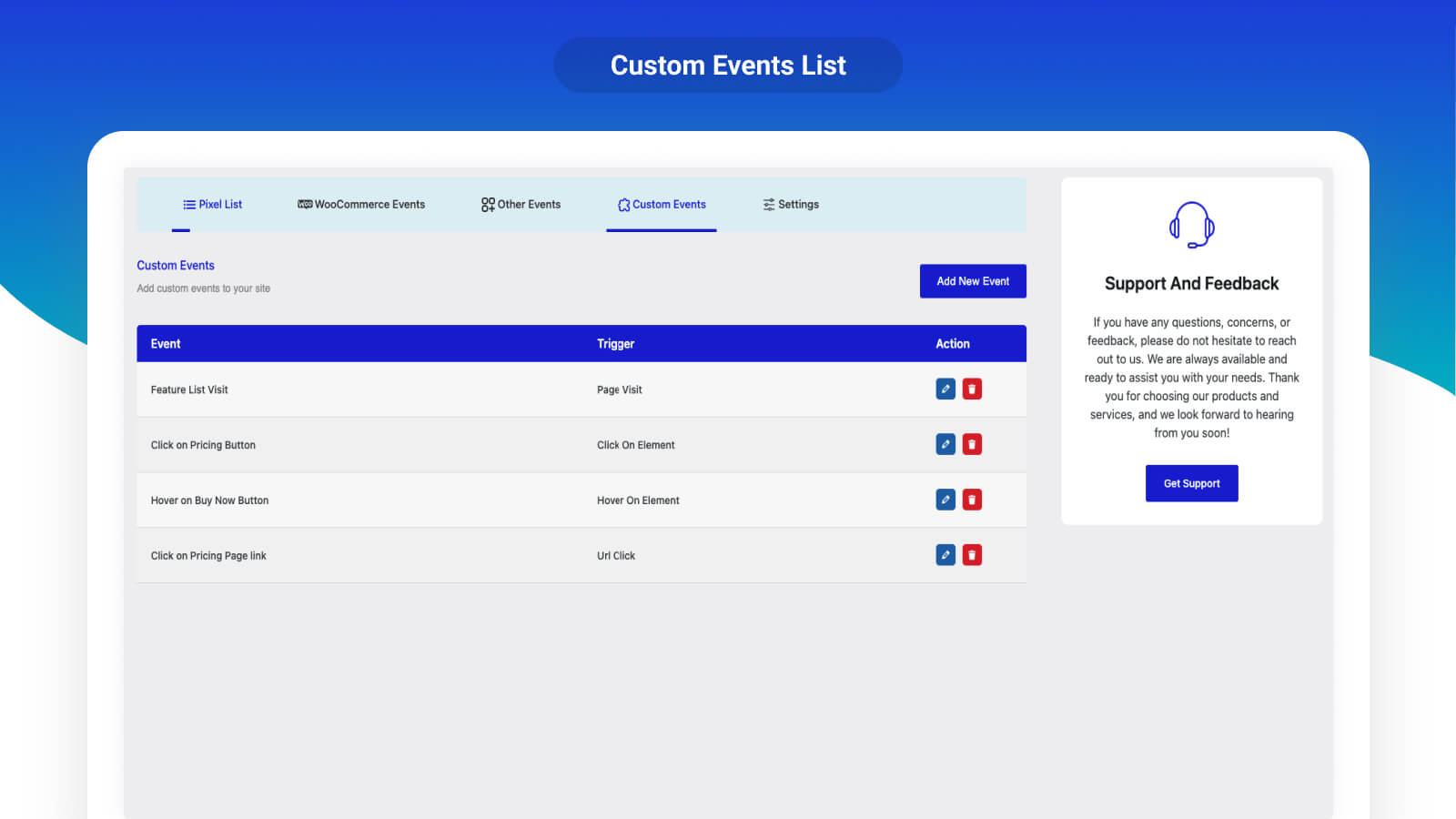Click the Event column header
1456x819 pixels.
coord(166,344)
